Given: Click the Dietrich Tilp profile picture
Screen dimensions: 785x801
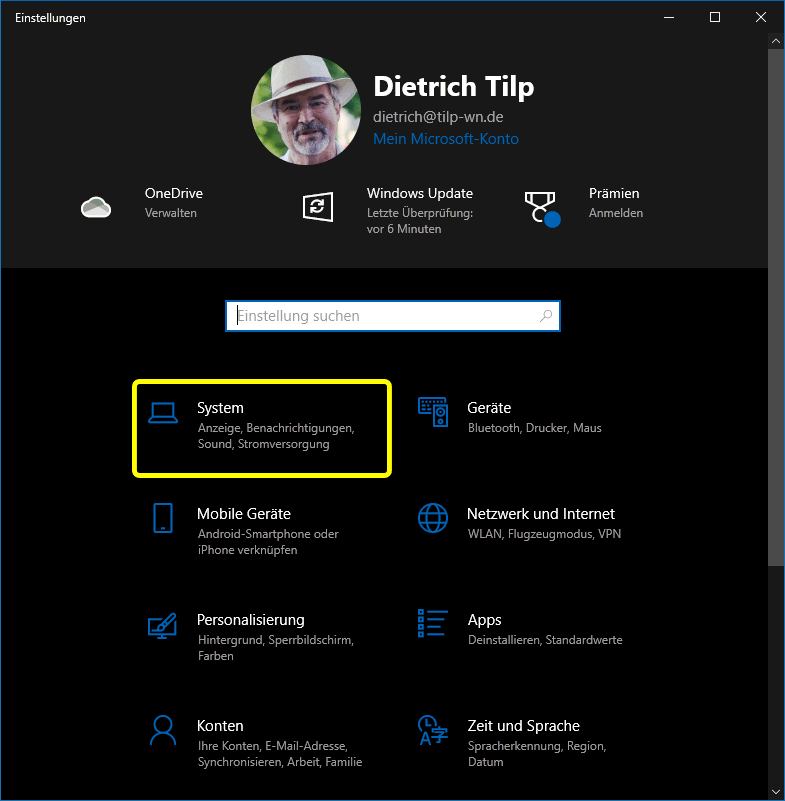Looking at the screenshot, I should (x=306, y=110).
